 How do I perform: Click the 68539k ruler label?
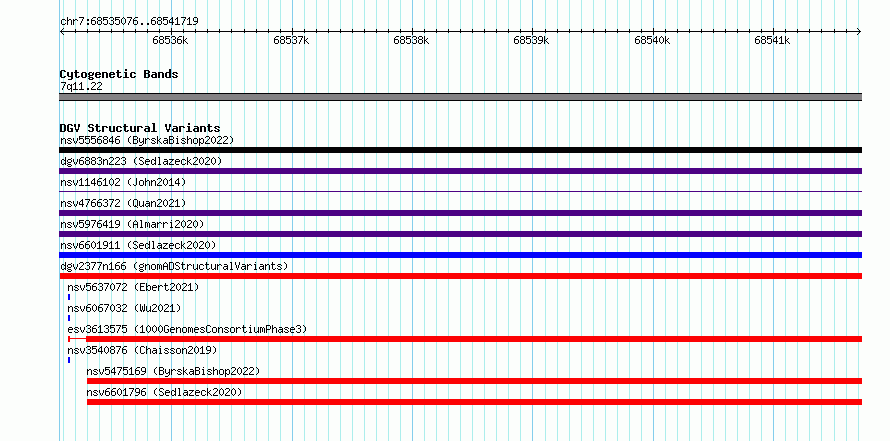(531, 40)
